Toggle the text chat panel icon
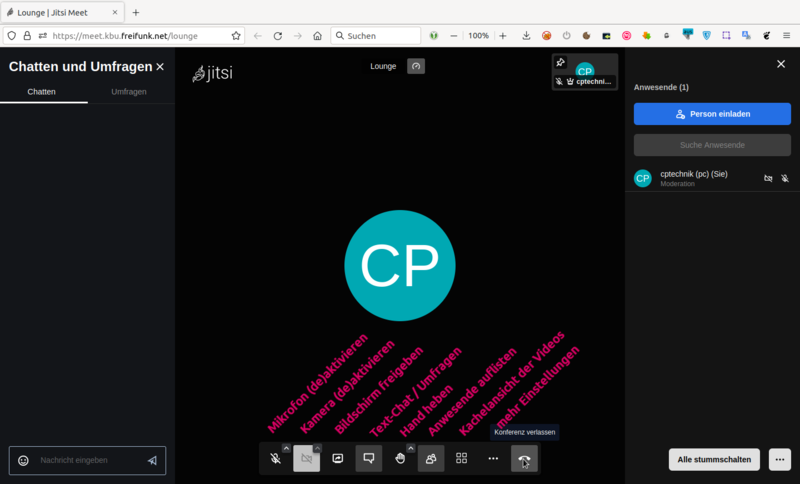The height and width of the screenshot is (484, 800). click(x=369, y=459)
